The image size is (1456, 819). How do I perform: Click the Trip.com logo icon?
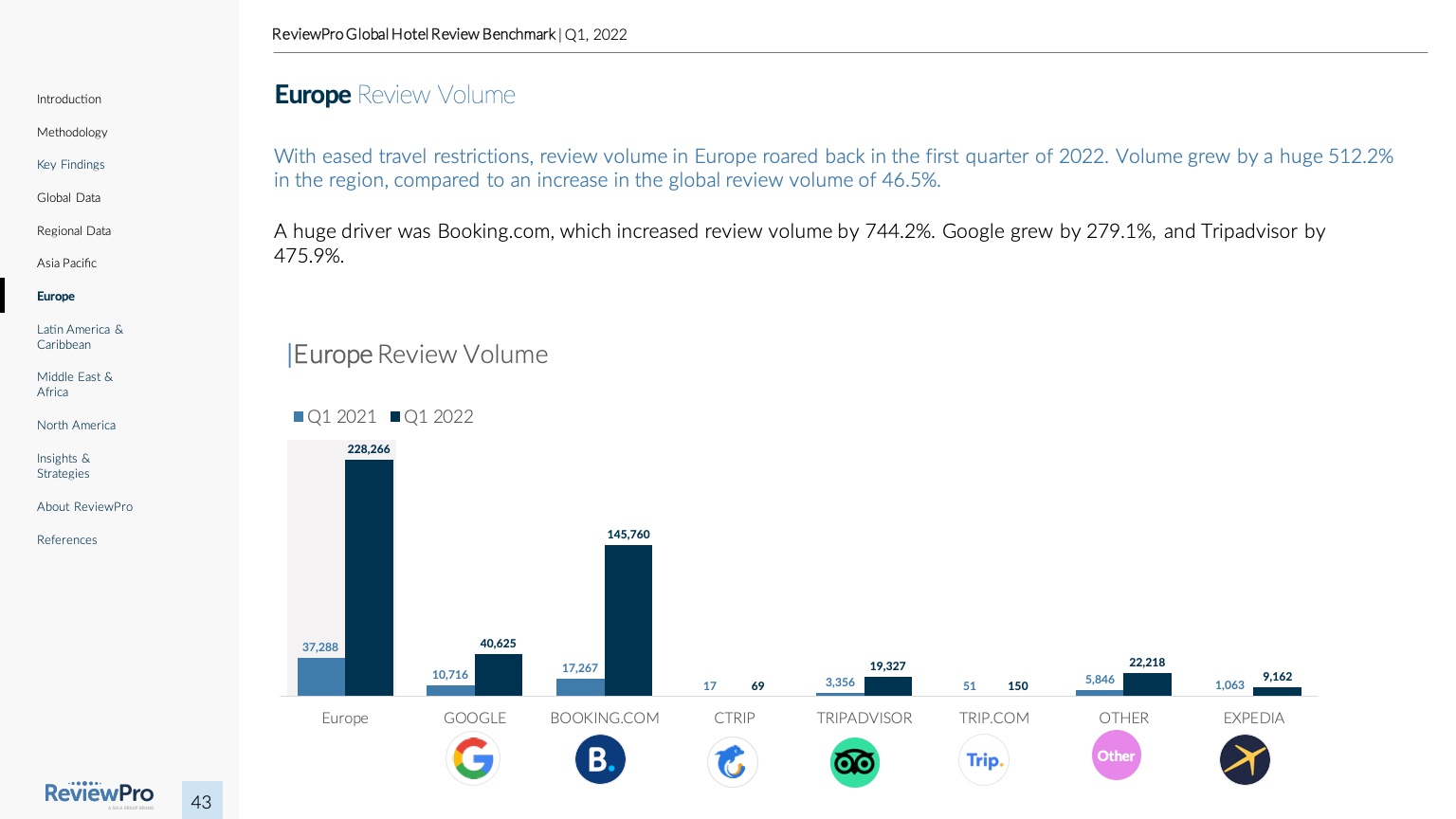(x=984, y=760)
